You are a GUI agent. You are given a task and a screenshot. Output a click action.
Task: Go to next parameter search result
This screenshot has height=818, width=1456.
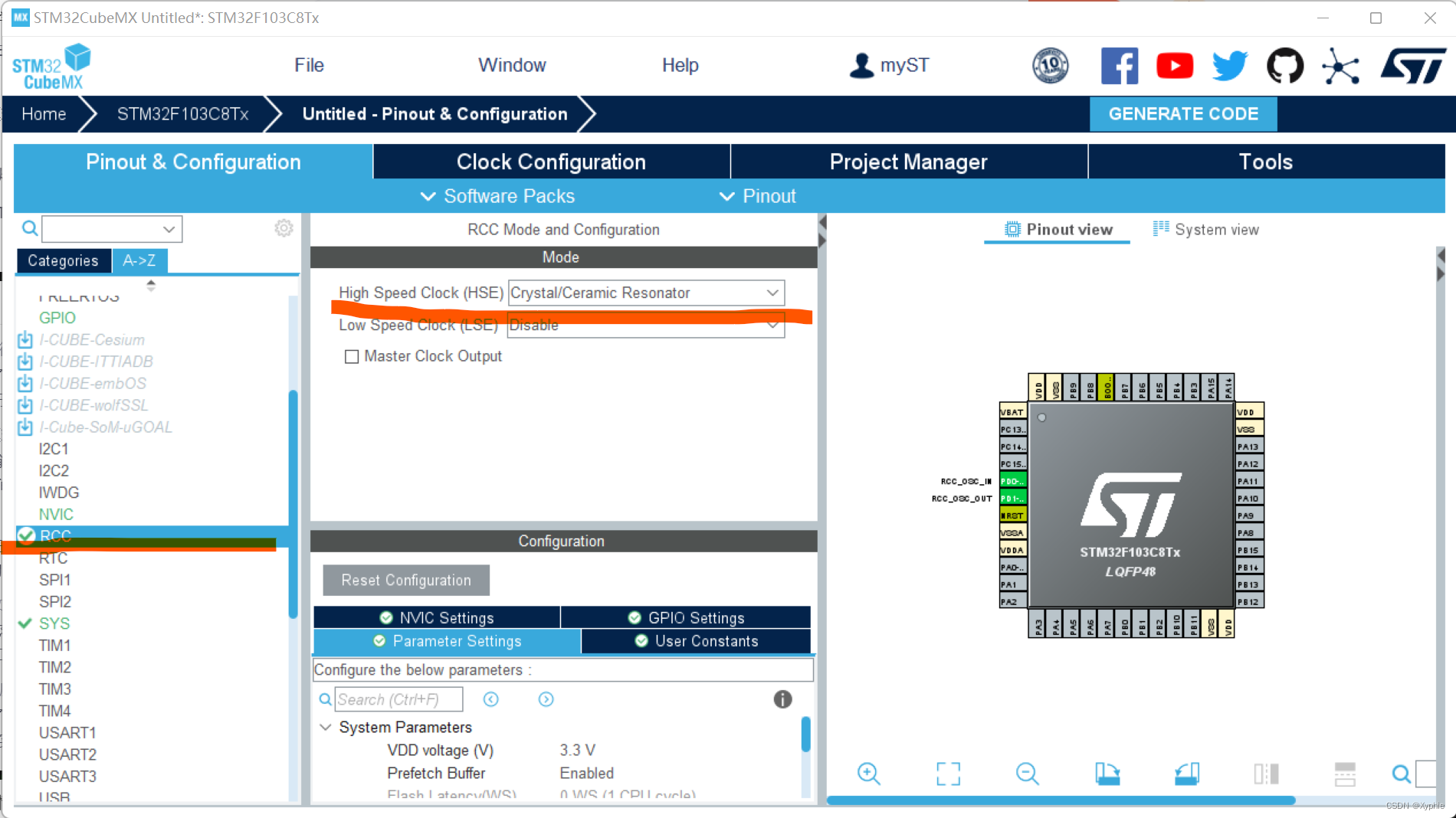click(546, 699)
